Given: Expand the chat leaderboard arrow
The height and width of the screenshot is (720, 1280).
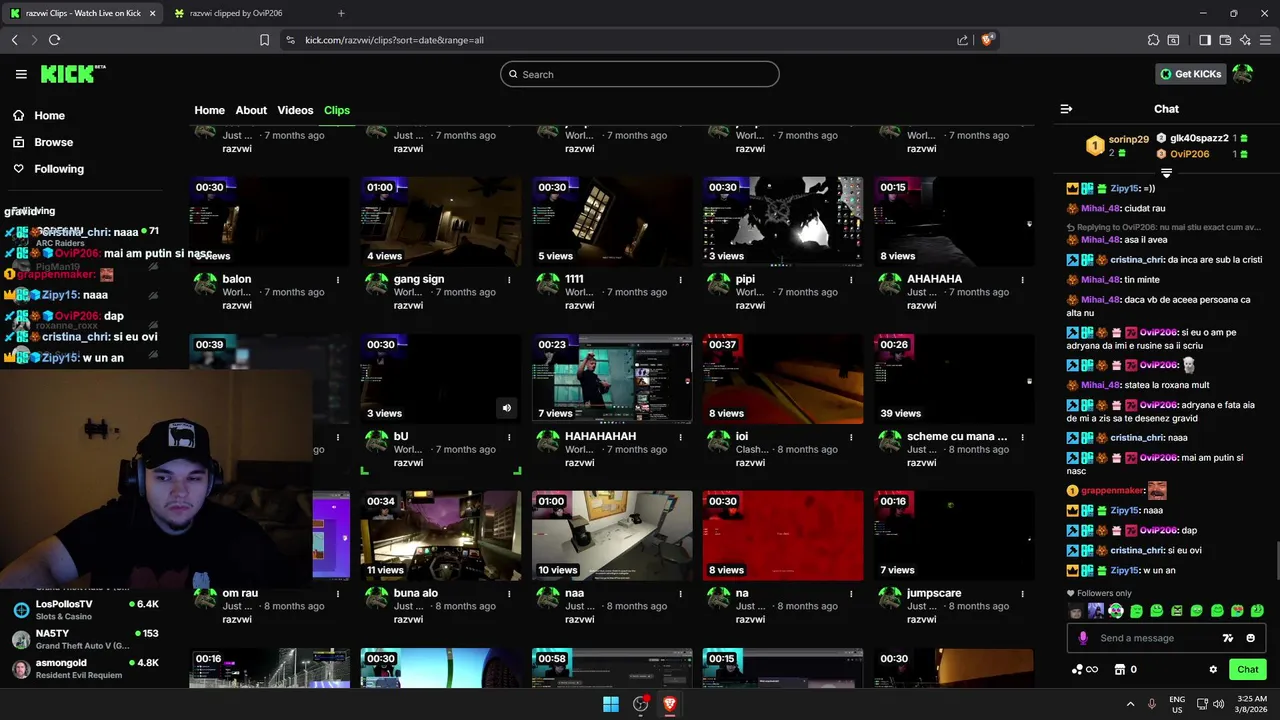Looking at the screenshot, I should (1166, 174).
